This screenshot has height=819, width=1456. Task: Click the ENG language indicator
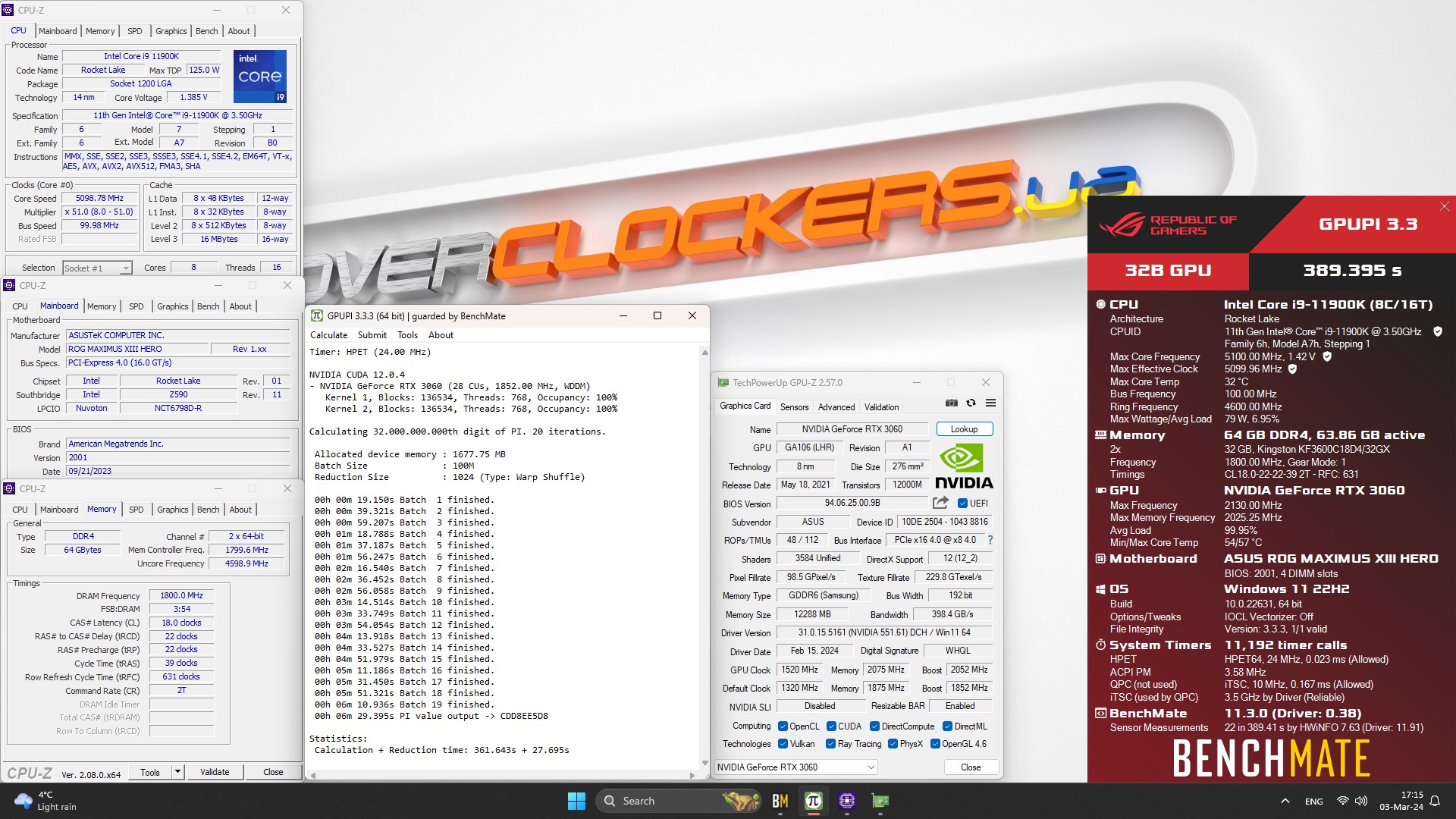click(1313, 801)
